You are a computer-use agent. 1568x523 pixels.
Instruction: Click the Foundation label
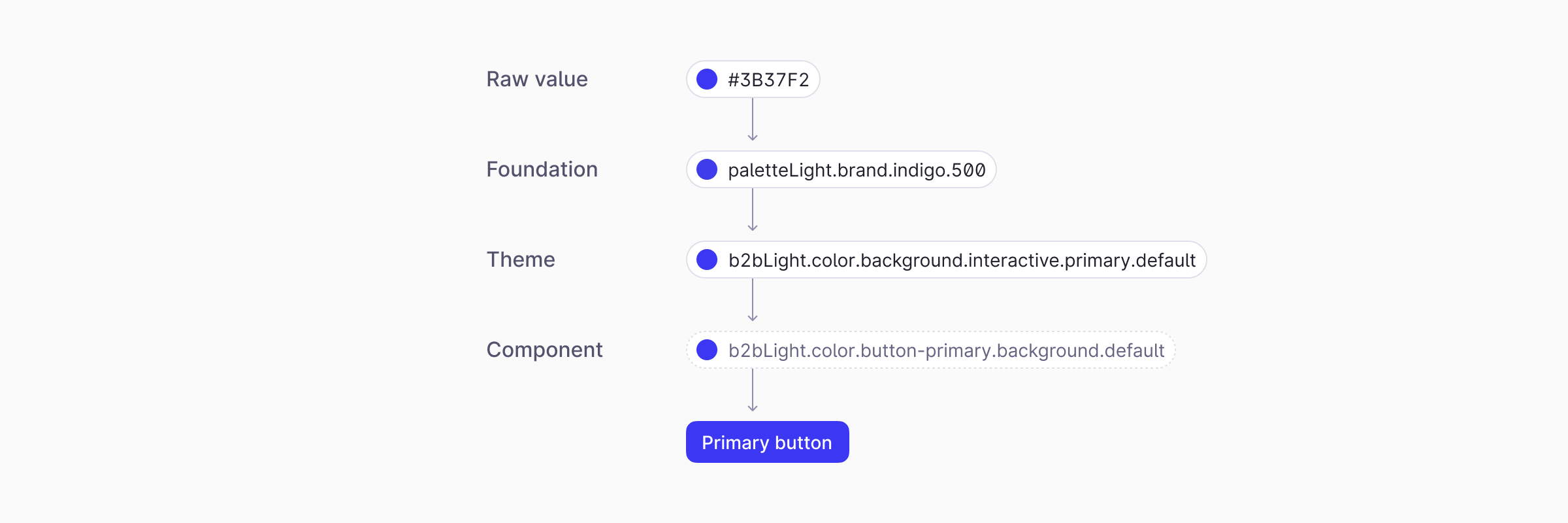(x=542, y=169)
